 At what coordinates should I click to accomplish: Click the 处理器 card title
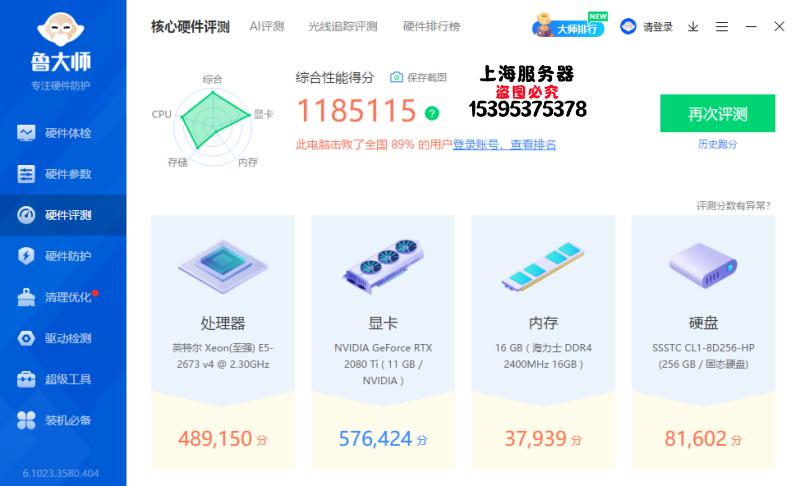[x=223, y=323]
